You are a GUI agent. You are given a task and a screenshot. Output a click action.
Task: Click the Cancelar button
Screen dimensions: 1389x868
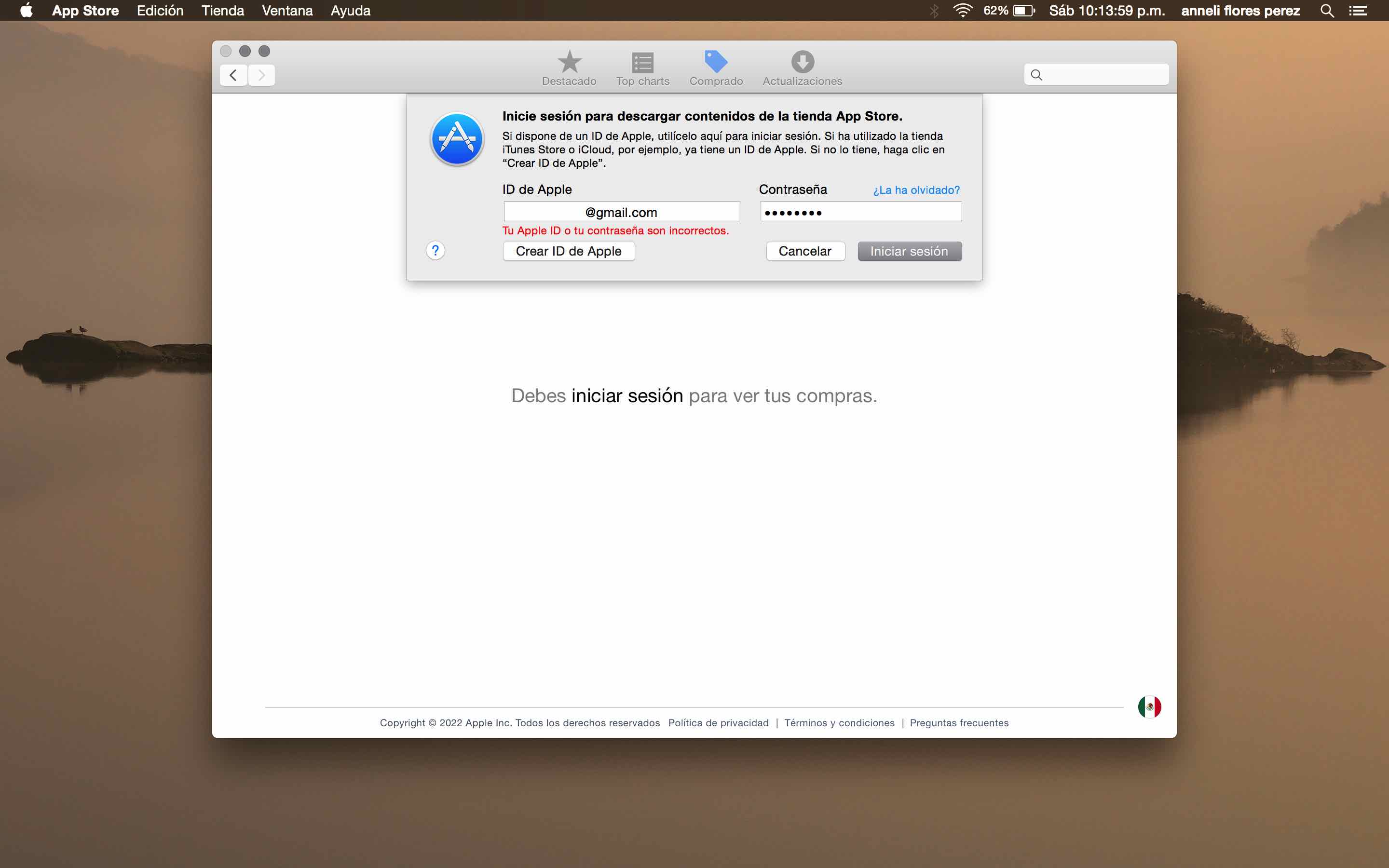pos(804,251)
